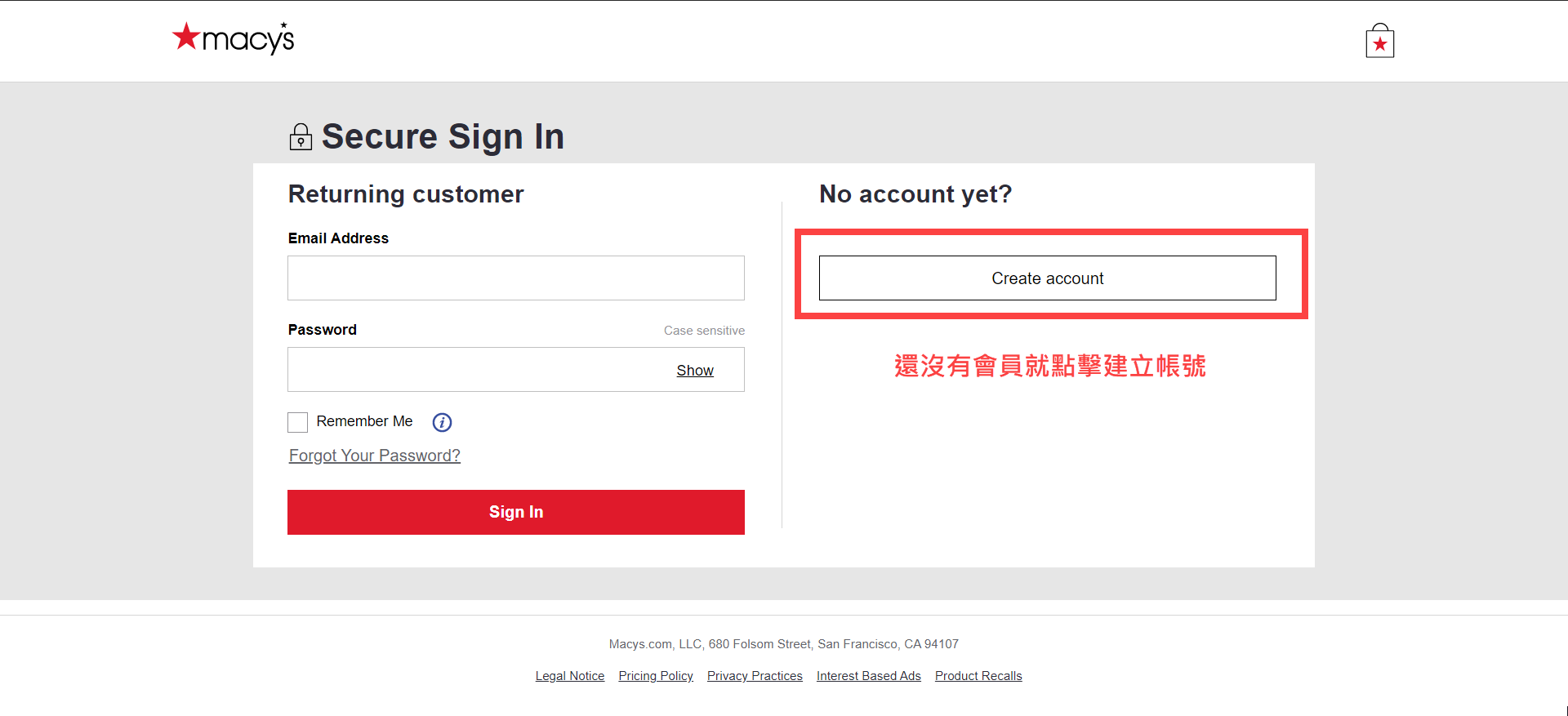The image size is (1568, 716).
Task: Click the Remember Me info icon
Action: click(442, 422)
